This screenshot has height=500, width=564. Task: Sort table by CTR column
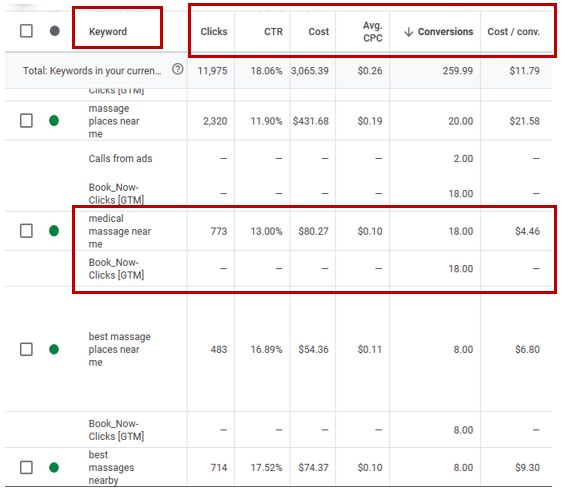point(273,32)
